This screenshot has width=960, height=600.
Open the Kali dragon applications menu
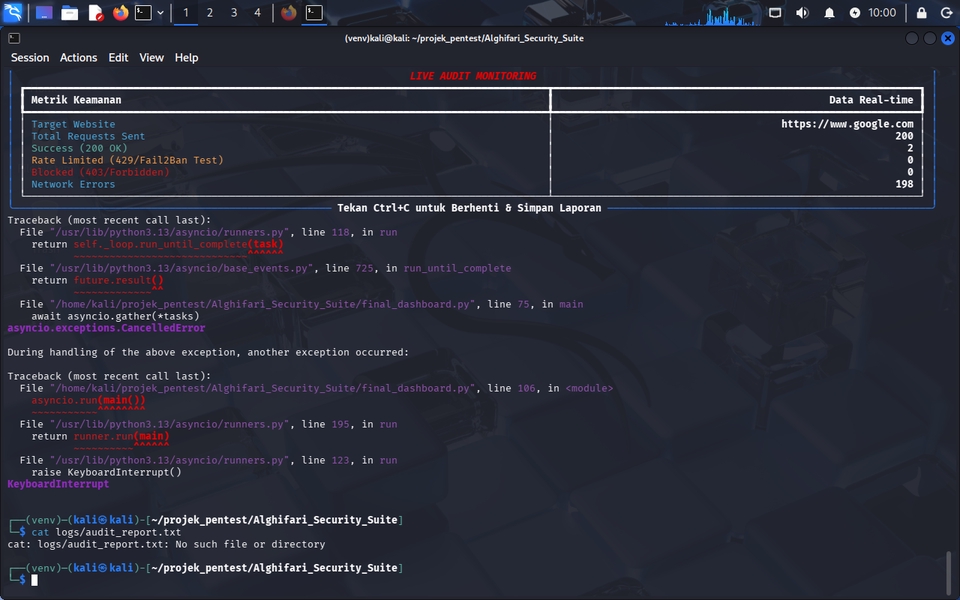pyautogui.click(x=13, y=12)
